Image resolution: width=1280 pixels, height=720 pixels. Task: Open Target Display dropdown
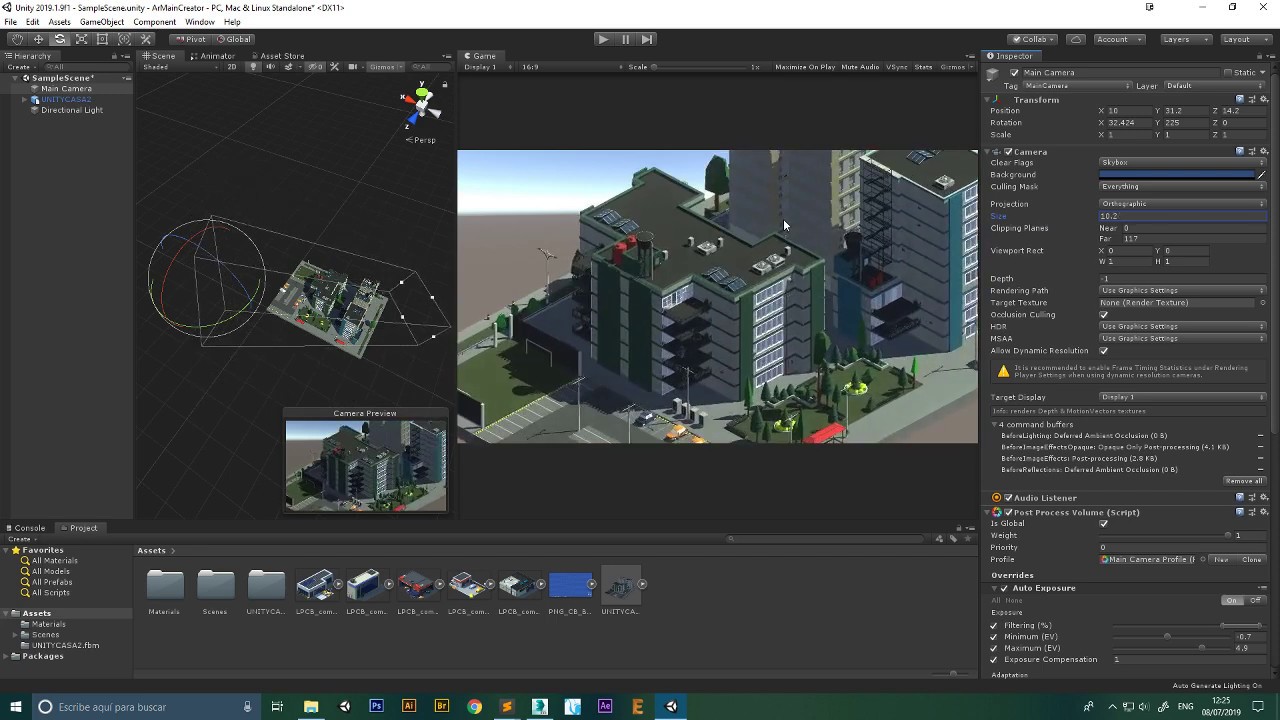(1182, 397)
